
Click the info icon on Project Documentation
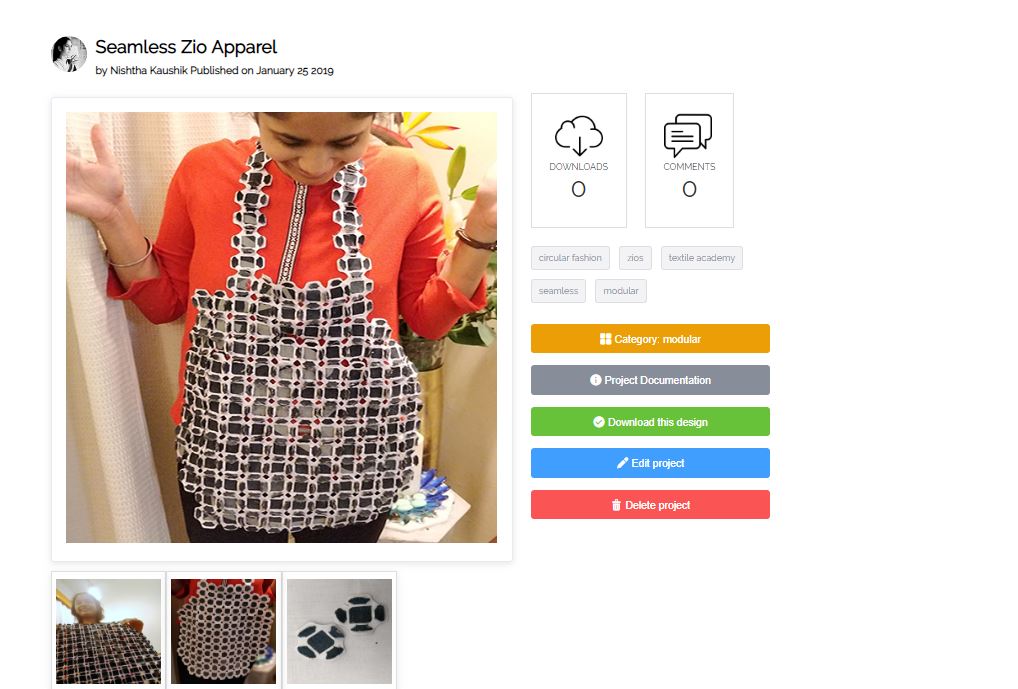point(595,380)
